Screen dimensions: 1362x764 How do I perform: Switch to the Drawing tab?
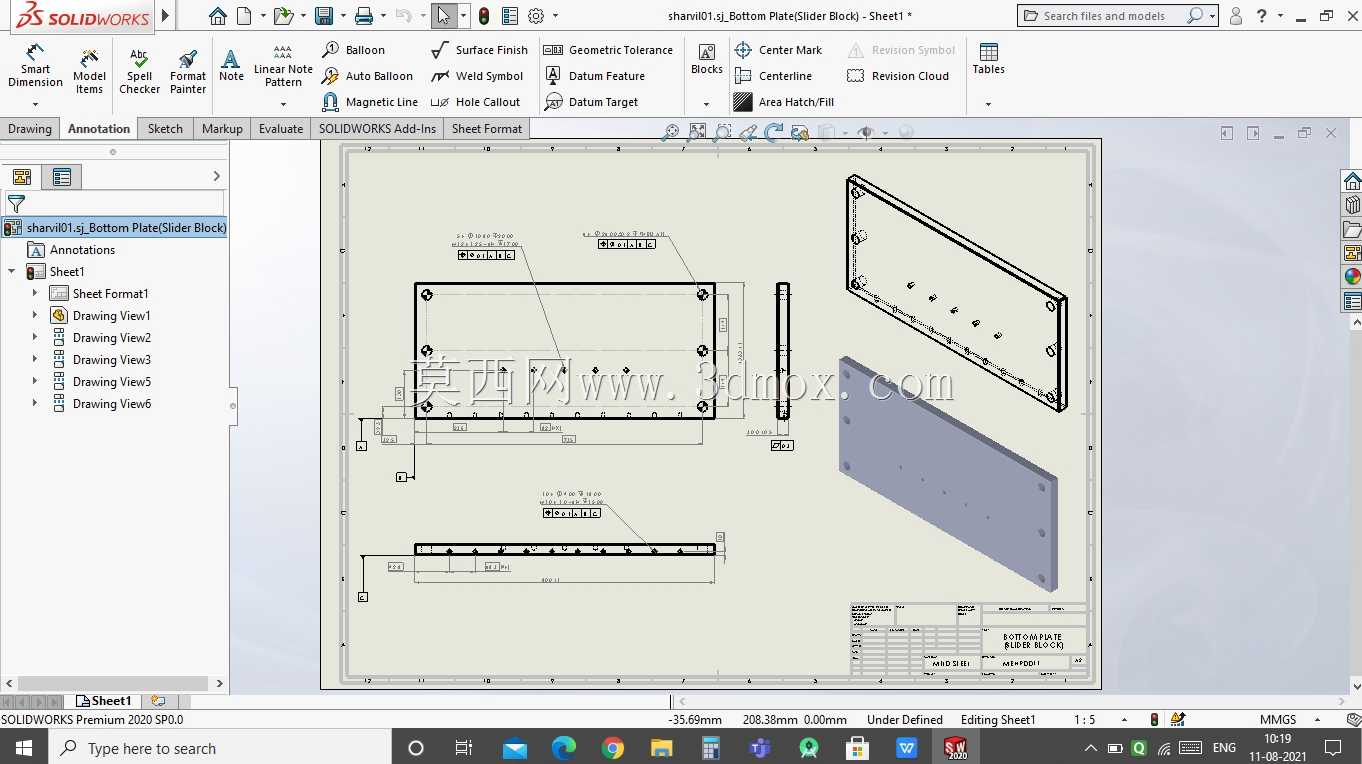(x=30, y=129)
